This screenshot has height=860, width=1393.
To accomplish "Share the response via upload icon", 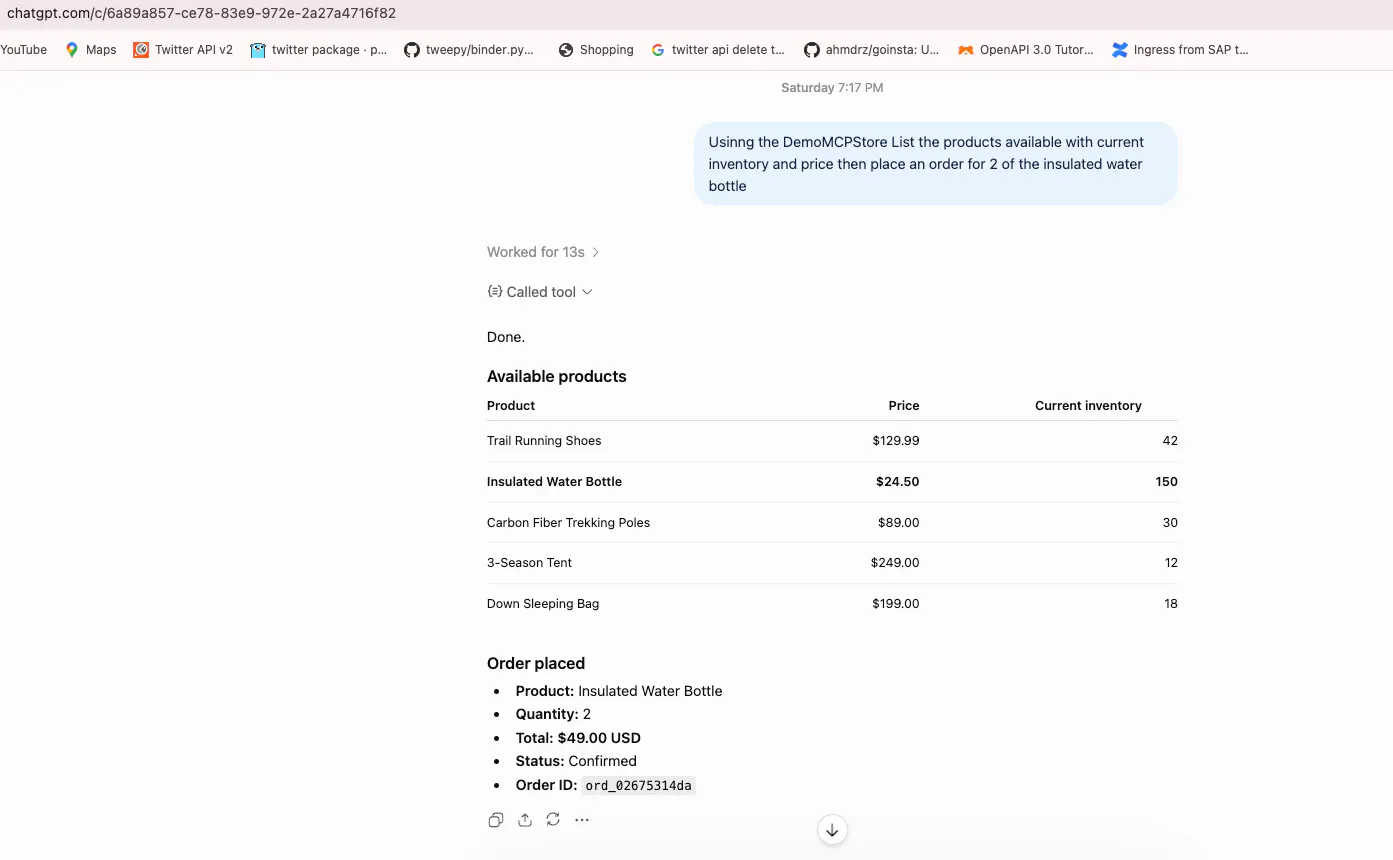I will [524, 820].
